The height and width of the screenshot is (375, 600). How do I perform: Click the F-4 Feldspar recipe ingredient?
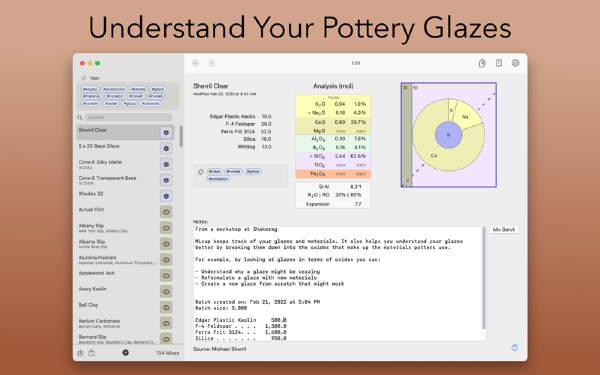click(248, 124)
